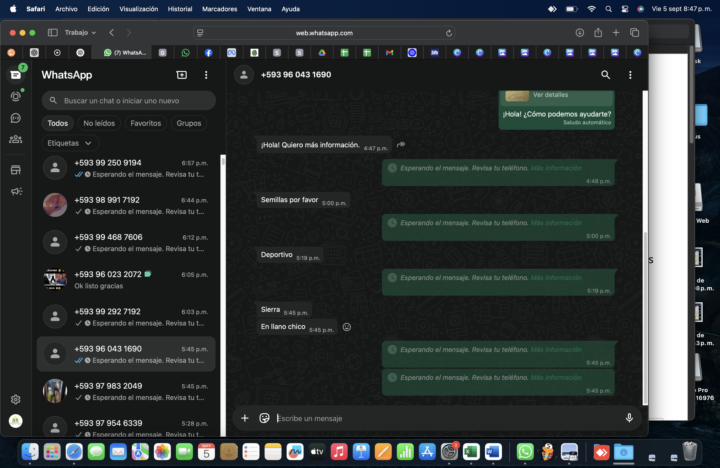Toggle the Safari sidebar icon

(x=53, y=33)
